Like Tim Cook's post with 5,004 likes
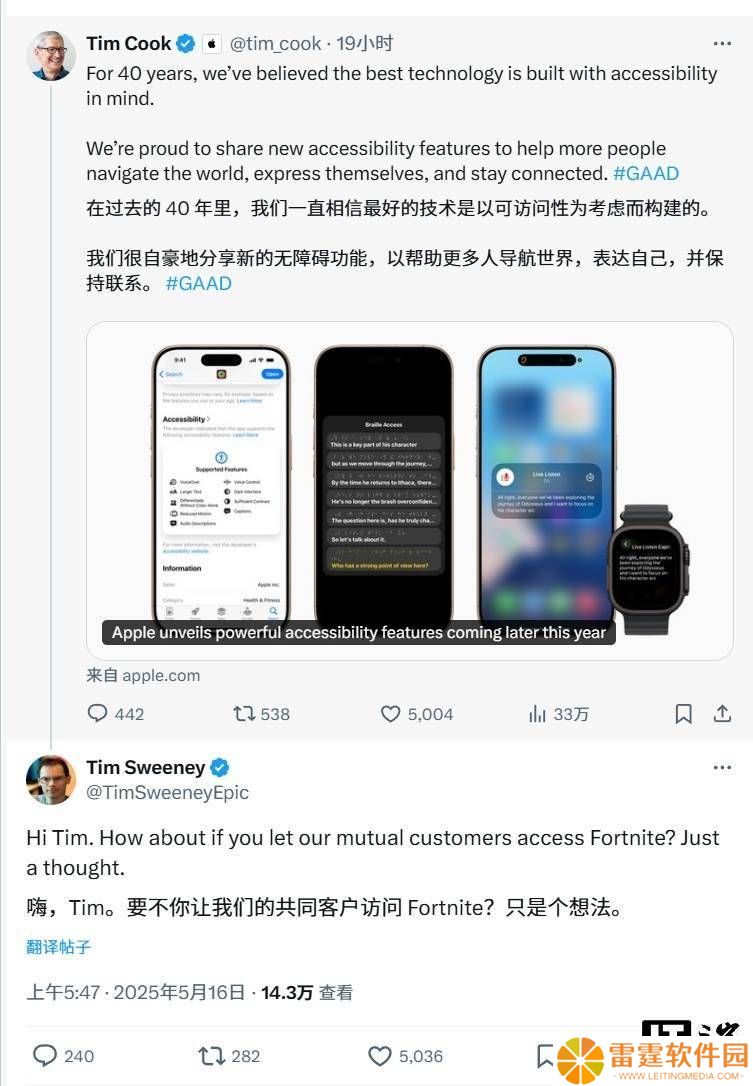Image resolution: width=753 pixels, height=1086 pixels. [391, 713]
